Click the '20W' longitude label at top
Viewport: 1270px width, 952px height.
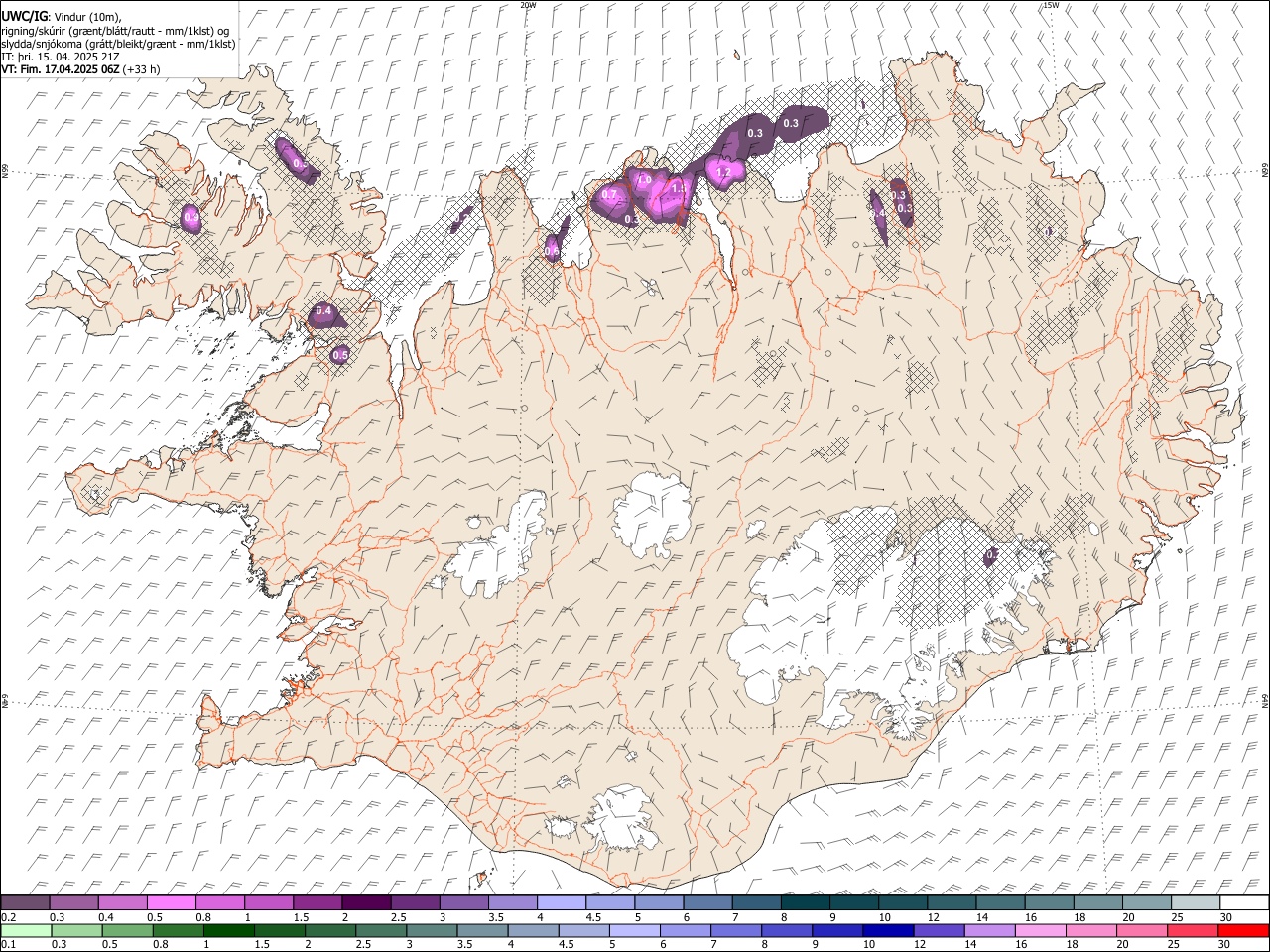[528, 5]
